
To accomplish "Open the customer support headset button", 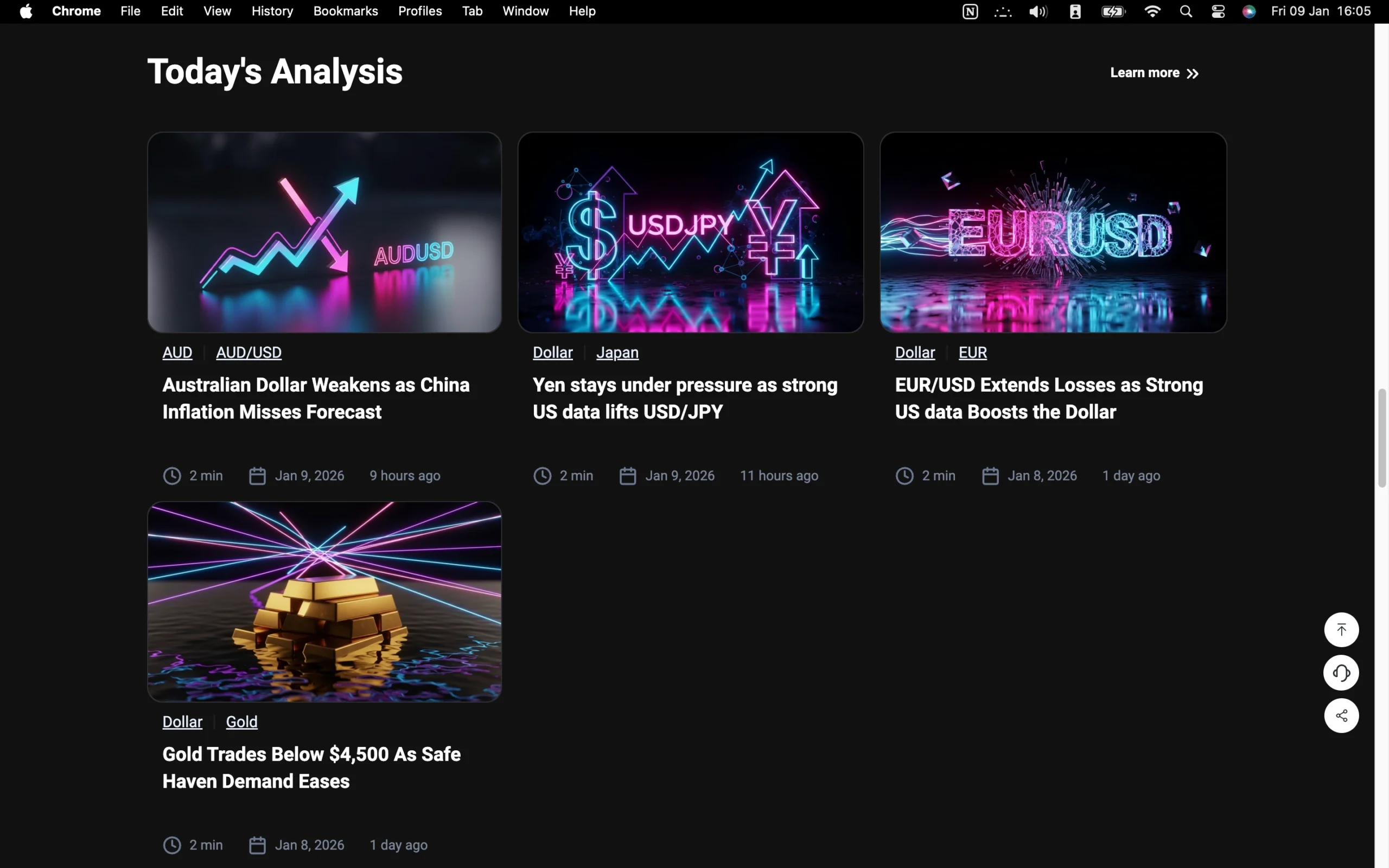I will point(1341,672).
